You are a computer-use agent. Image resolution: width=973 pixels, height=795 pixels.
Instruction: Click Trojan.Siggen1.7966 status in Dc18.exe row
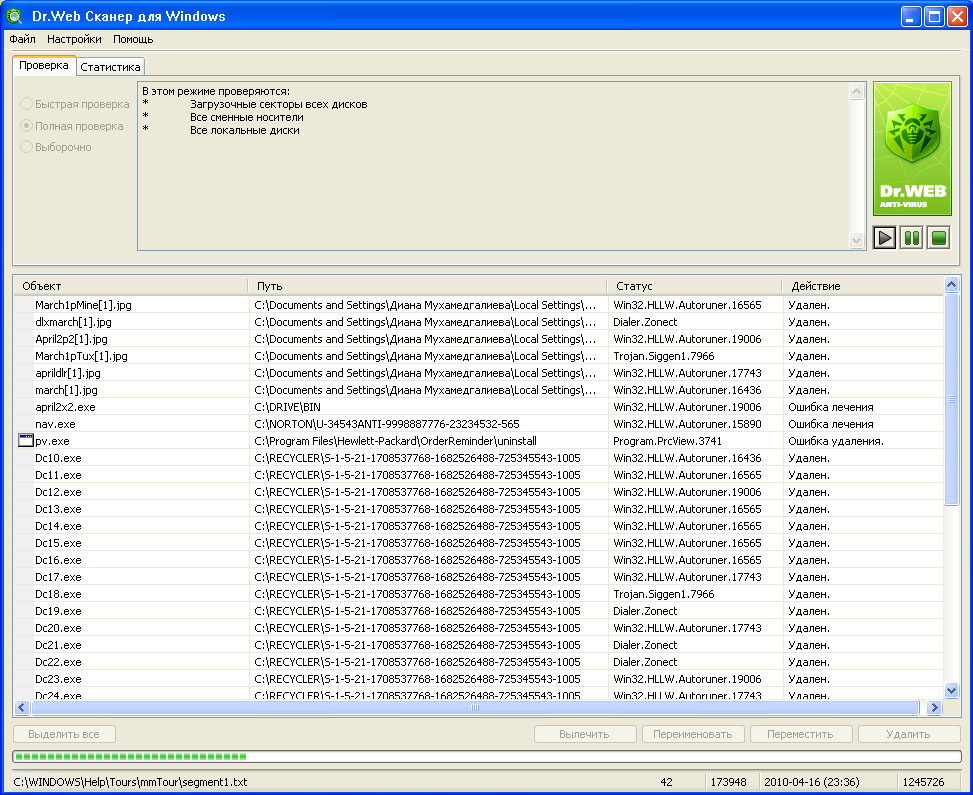tap(663, 594)
